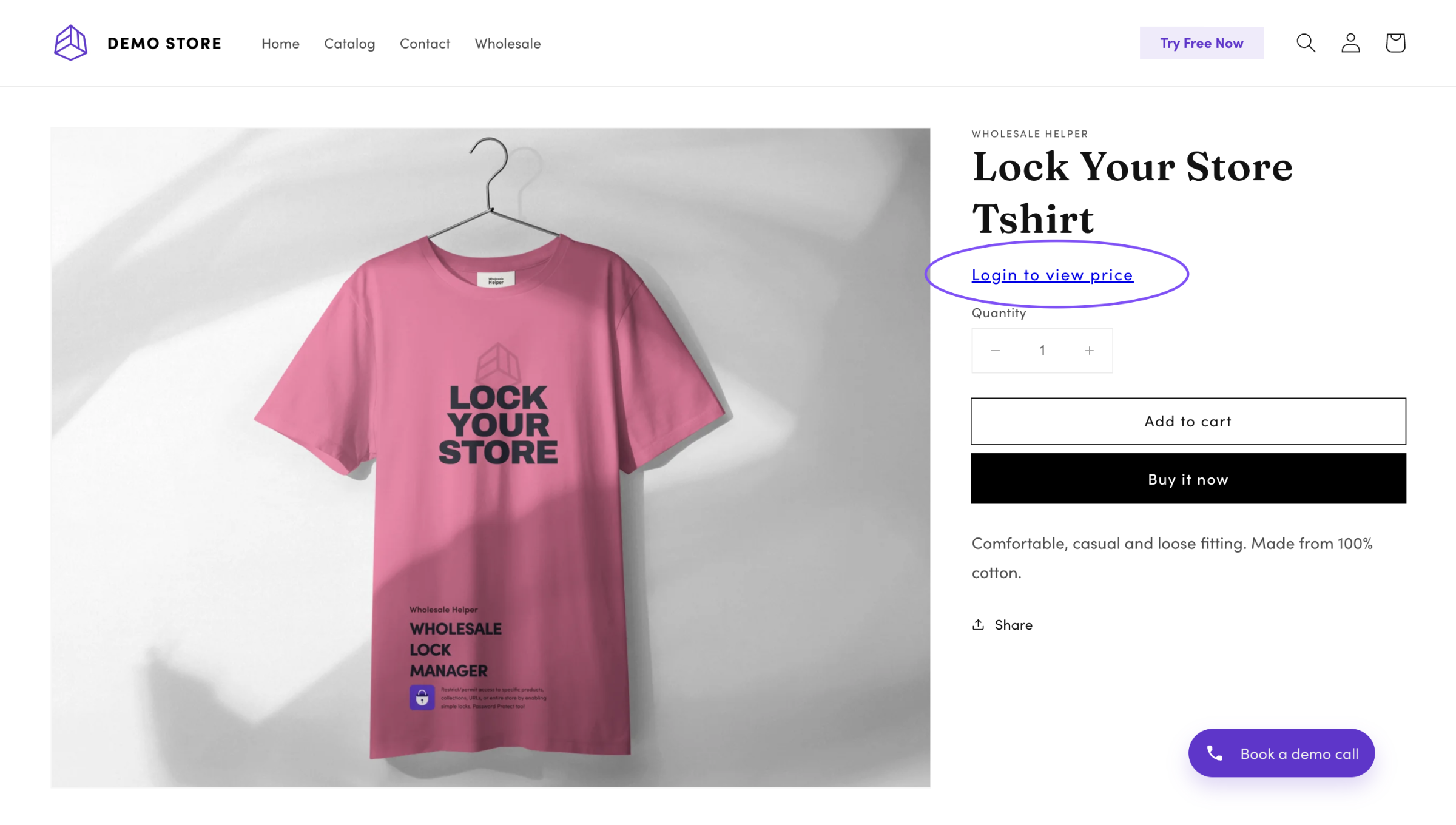Open the shopping cart icon
The width and height of the screenshot is (1456, 825).
click(1395, 43)
